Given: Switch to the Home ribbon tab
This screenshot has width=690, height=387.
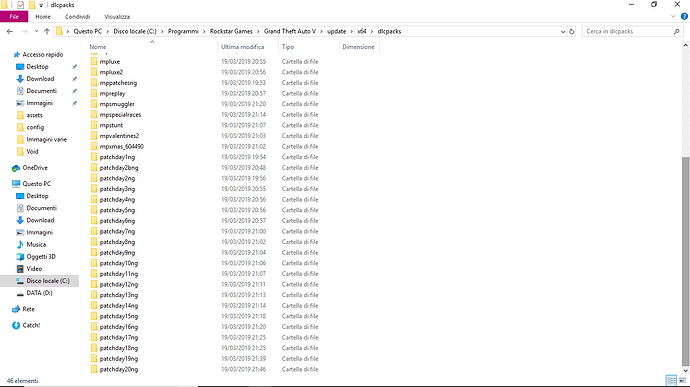Looking at the screenshot, I should point(43,17).
